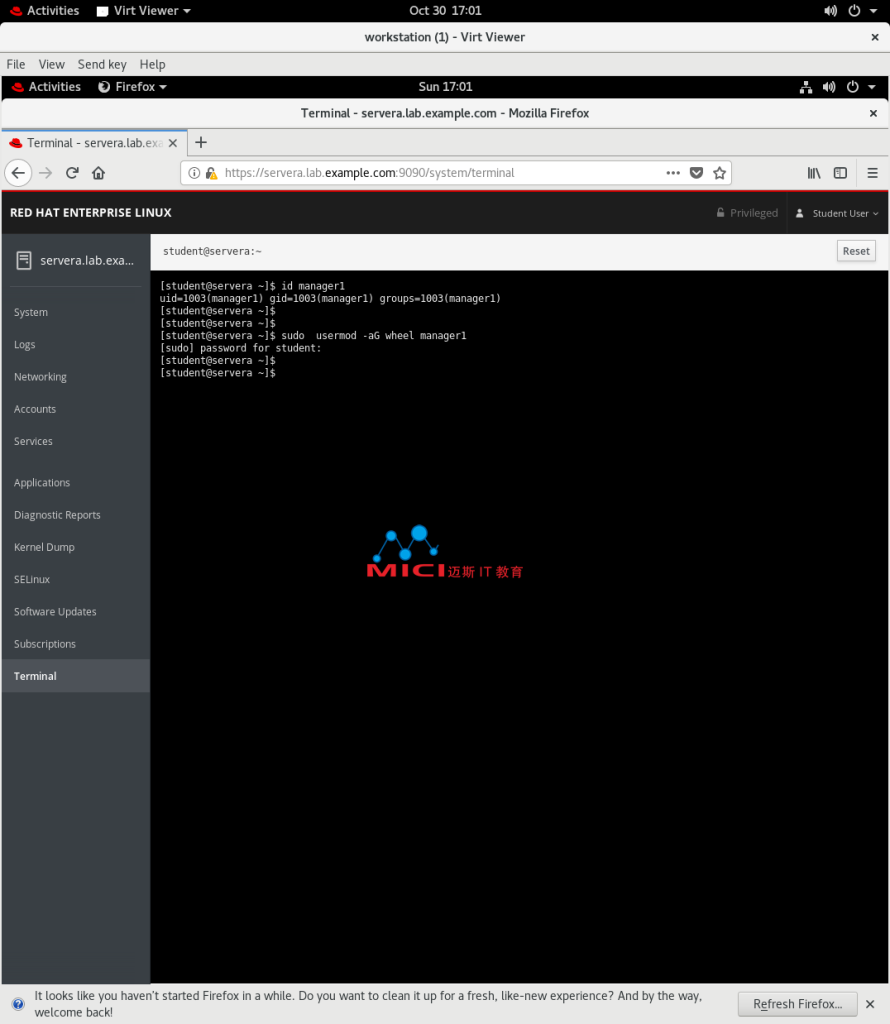
Task: Click terminal prompt at last line
Action: pos(218,373)
